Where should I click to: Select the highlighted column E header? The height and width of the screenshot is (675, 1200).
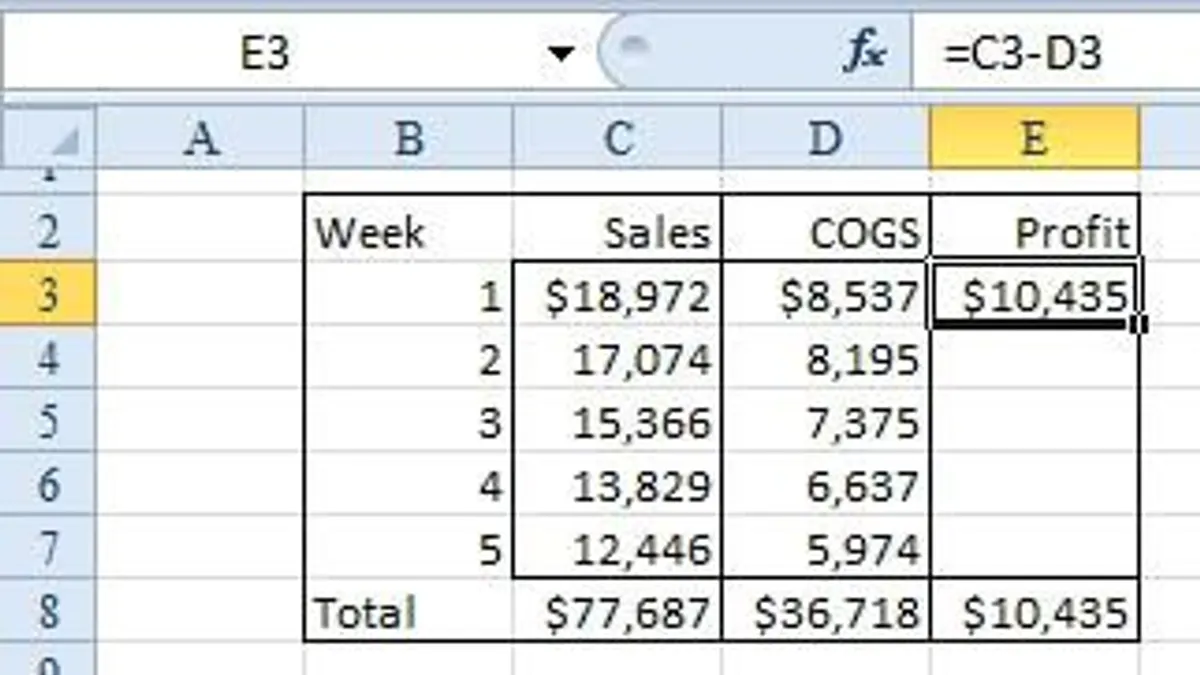pos(1033,139)
